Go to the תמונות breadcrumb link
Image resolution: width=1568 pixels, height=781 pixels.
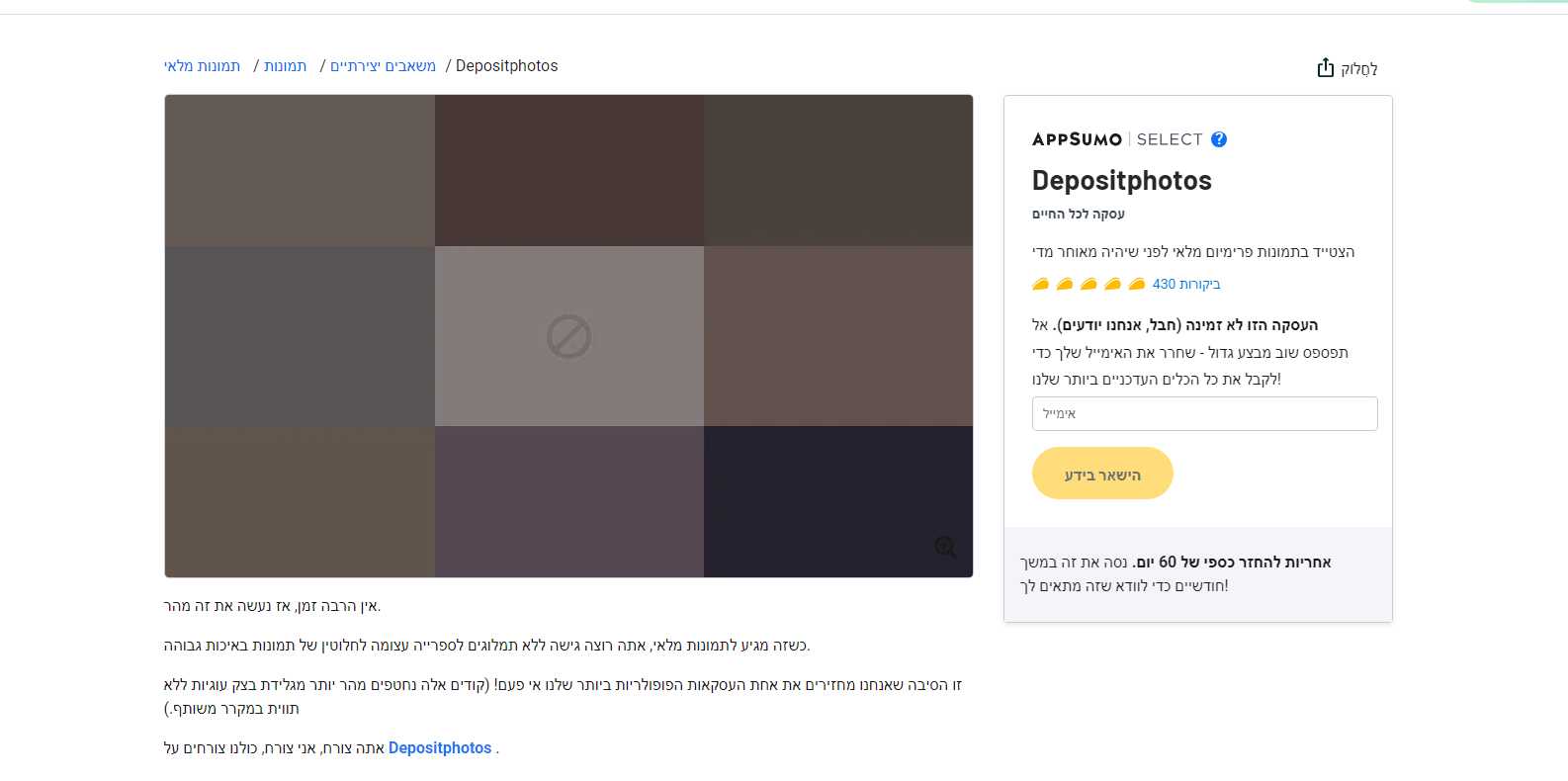pyautogui.click(x=286, y=66)
